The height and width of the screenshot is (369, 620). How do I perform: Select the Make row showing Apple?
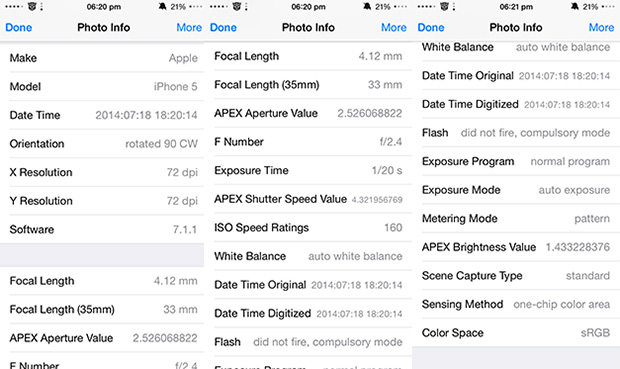pyautogui.click(x=102, y=58)
